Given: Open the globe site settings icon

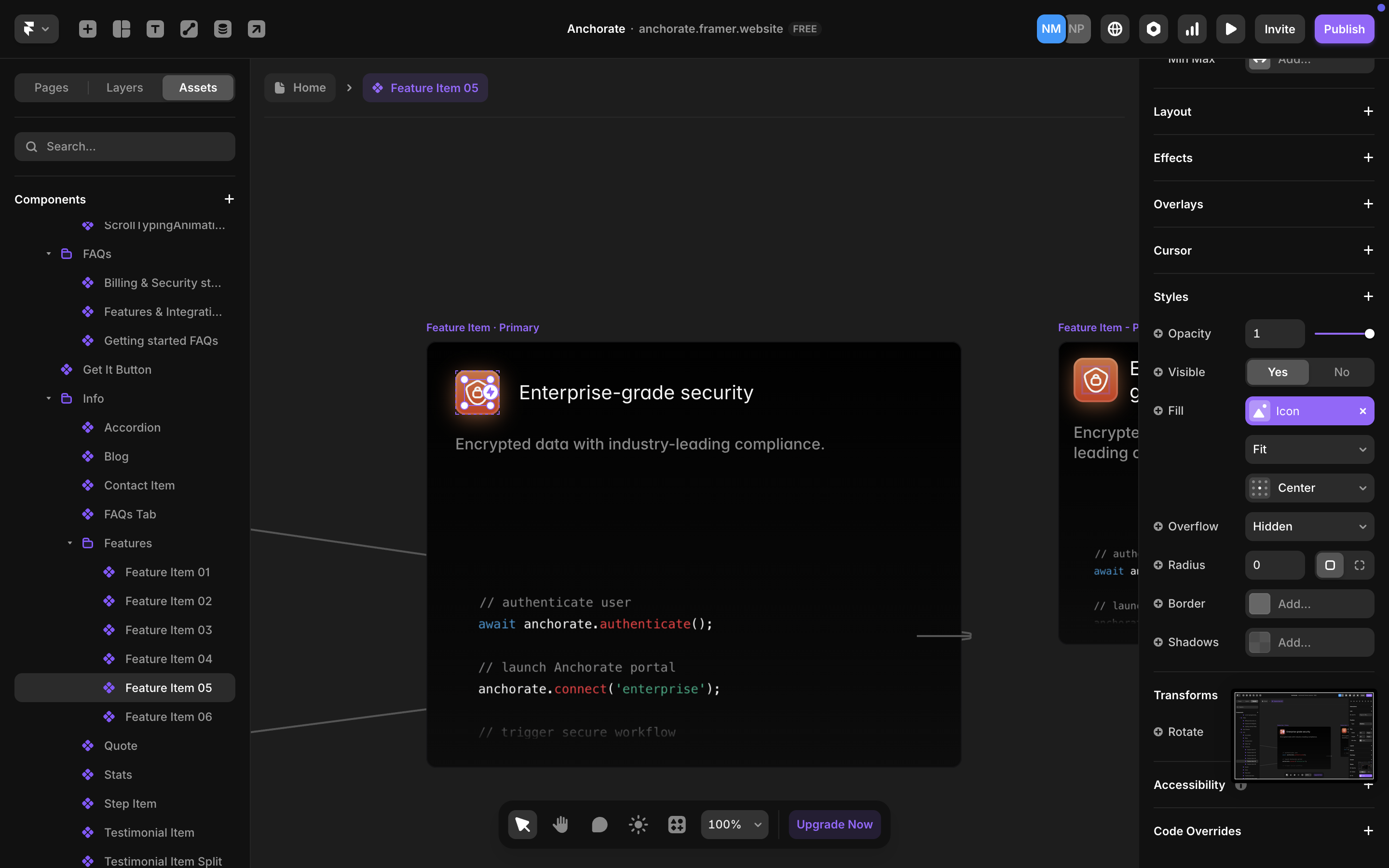Looking at the screenshot, I should pyautogui.click(x=1115, y=29).
